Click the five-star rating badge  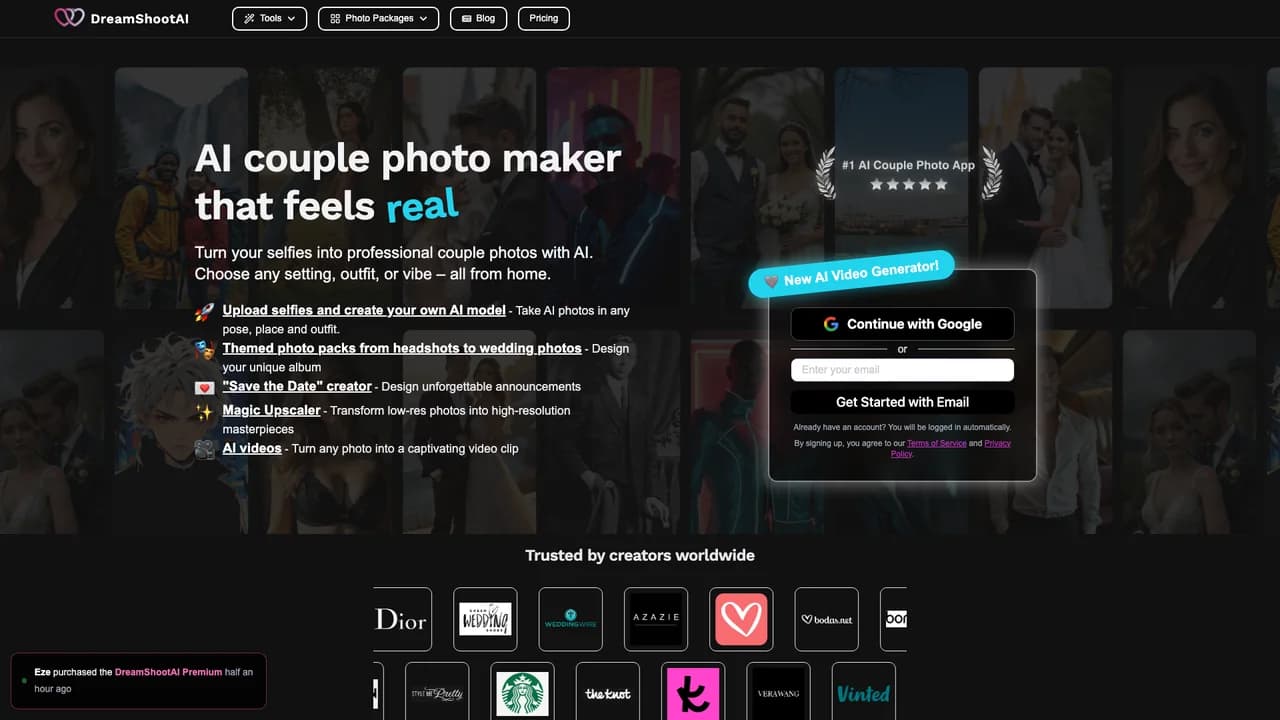[x=908, y=185]
